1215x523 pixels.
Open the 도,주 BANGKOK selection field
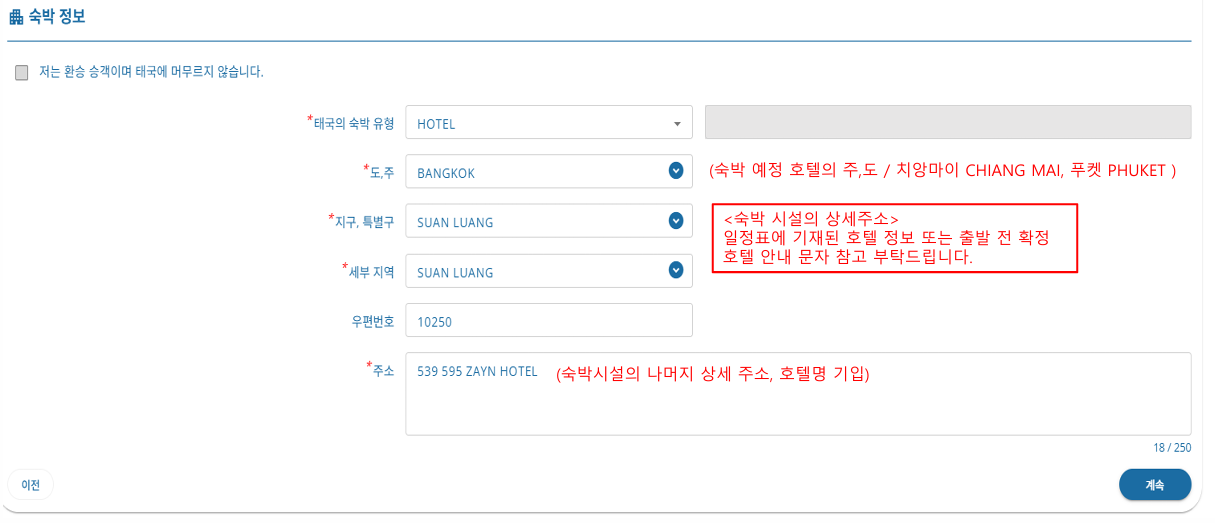[x=549, y=172]
